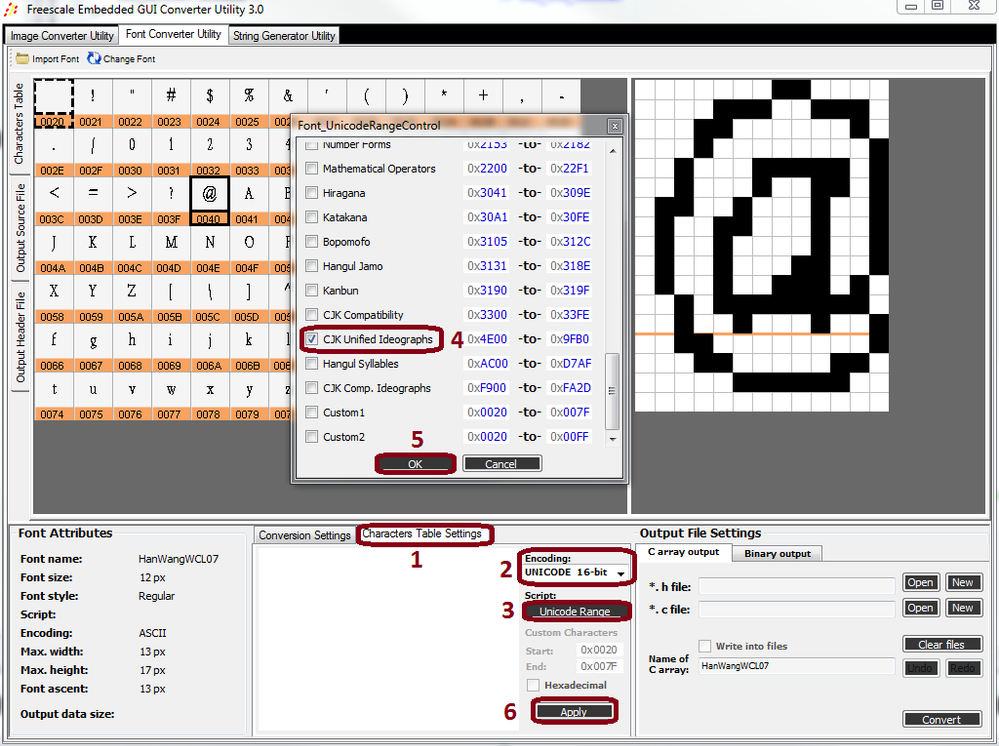Select the @ character cell 0040
Image resolution: width=999 pixels, height=746 pixels.
click(209, 201)
